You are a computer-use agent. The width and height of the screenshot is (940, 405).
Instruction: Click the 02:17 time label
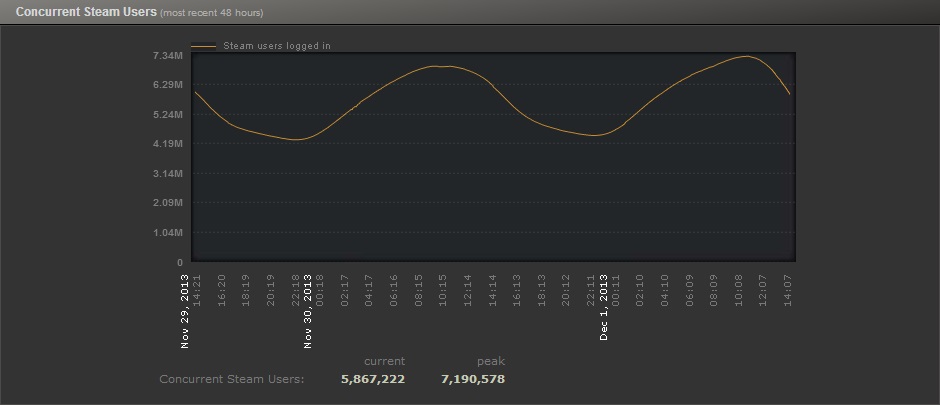[345, 291]
